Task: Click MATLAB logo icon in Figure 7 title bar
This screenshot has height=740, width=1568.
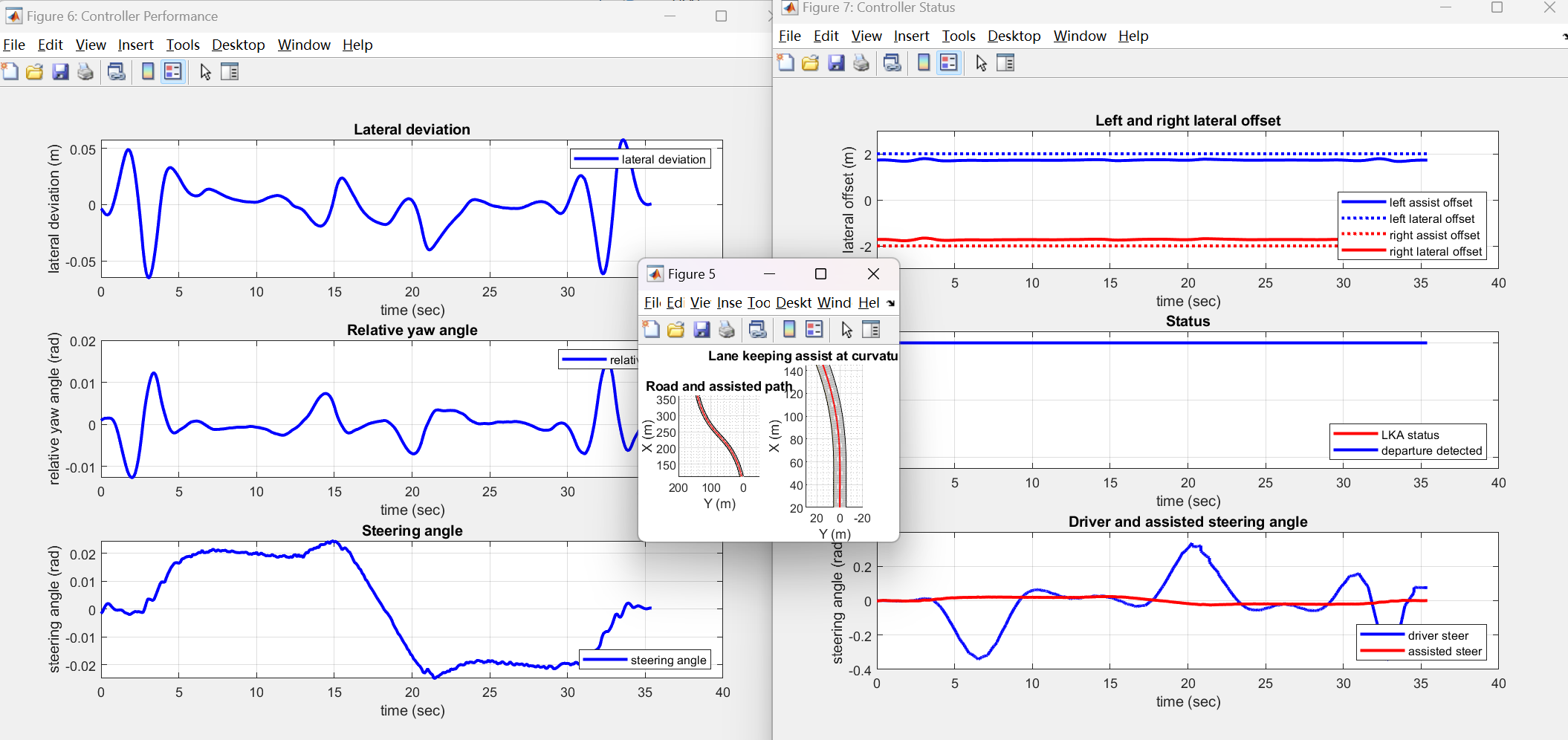Action: coord(790,7)
